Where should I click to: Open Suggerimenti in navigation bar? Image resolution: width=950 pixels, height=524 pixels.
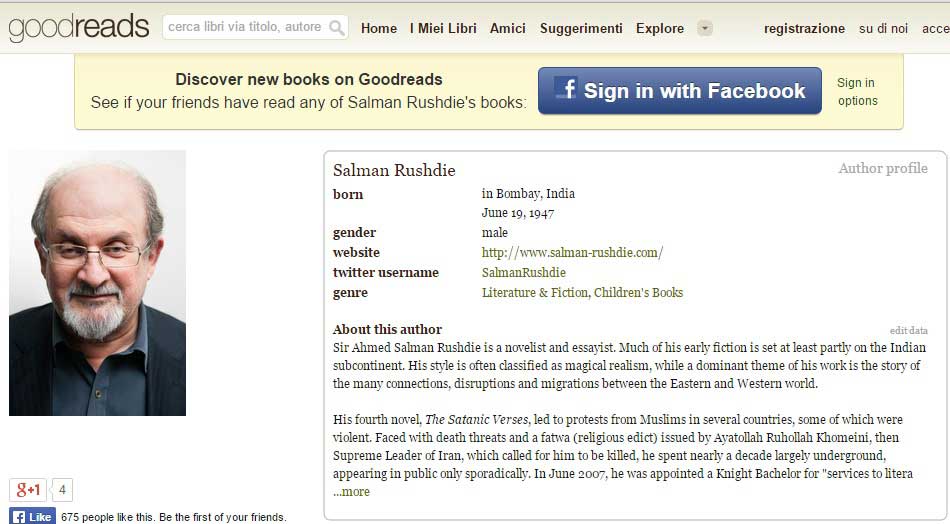pos(581,28)
